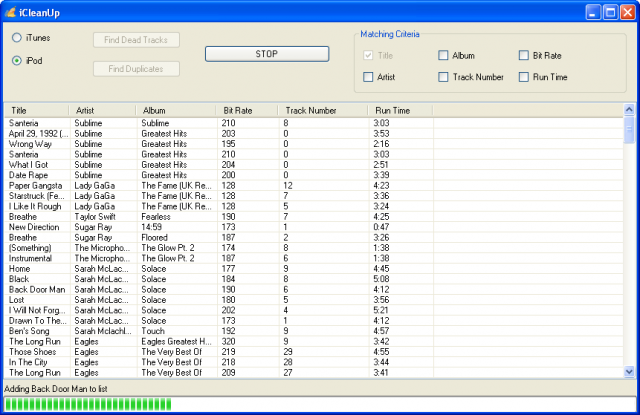Click the Floored album cell
This screenshot has height=415, width=640.
pyautogui.click(x=154, y=237)
